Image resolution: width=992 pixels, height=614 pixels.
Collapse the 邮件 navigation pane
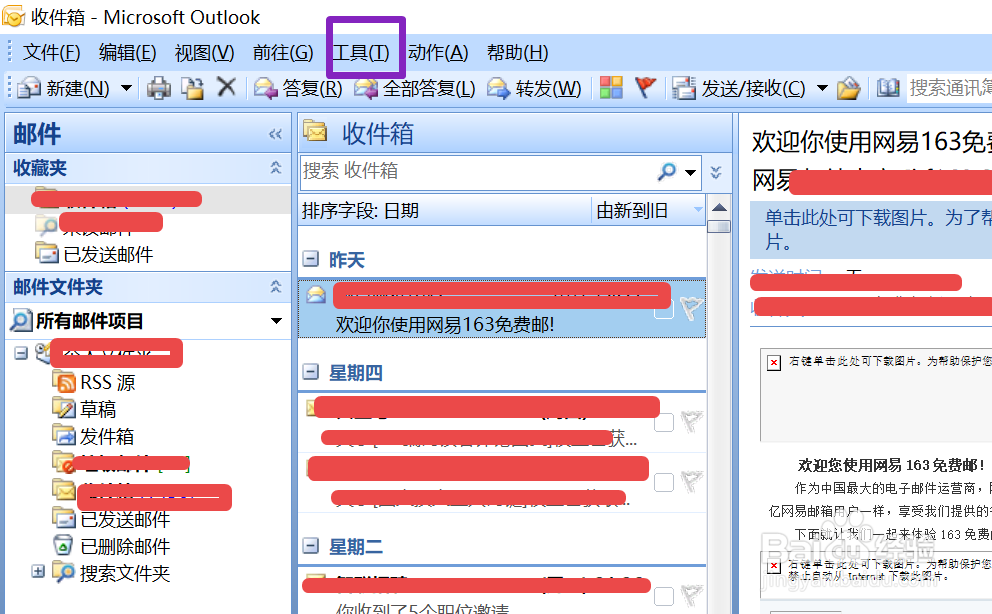[275, 134]
